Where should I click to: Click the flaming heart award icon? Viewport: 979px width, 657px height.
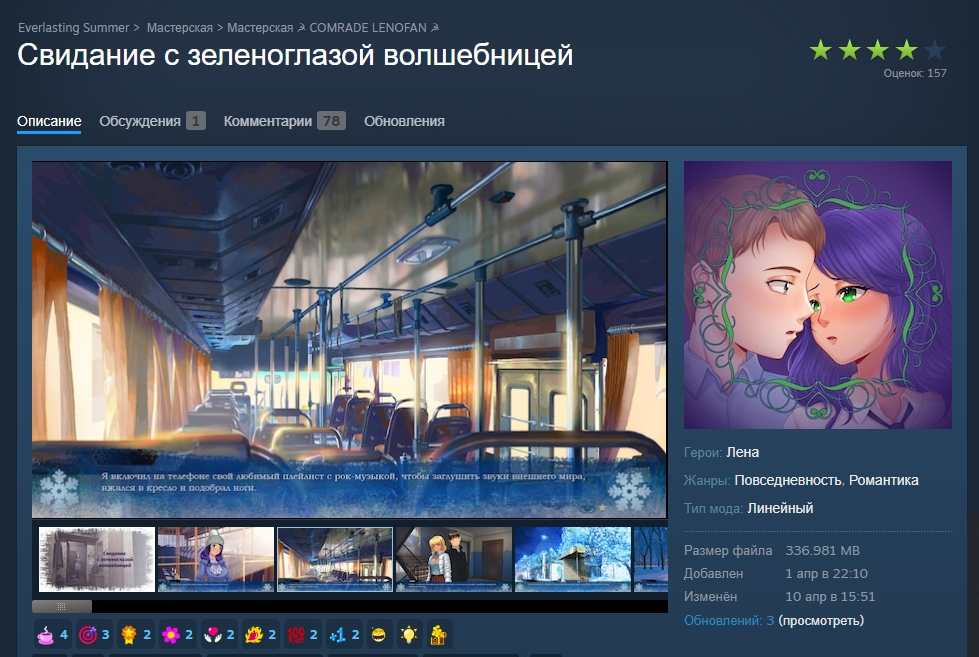pos(254,635)
